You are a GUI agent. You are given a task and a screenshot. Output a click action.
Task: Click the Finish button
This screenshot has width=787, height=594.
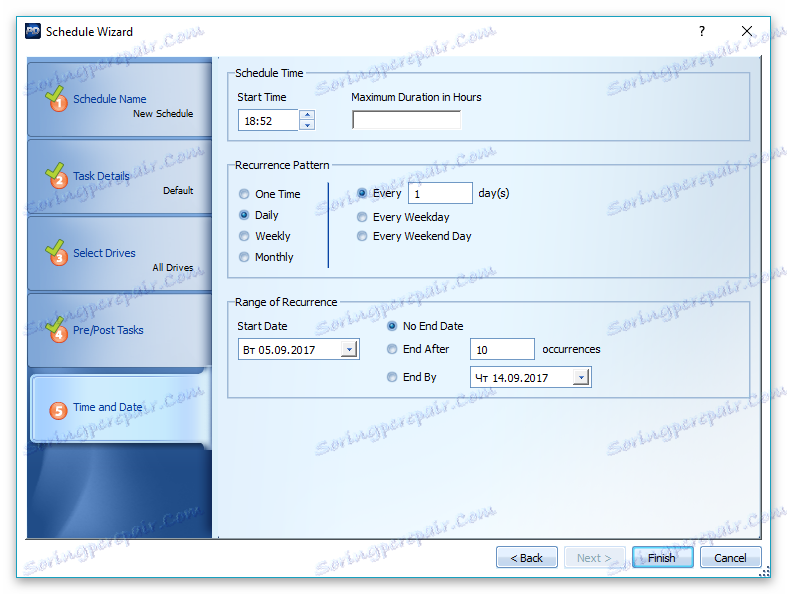click(662, 557)
